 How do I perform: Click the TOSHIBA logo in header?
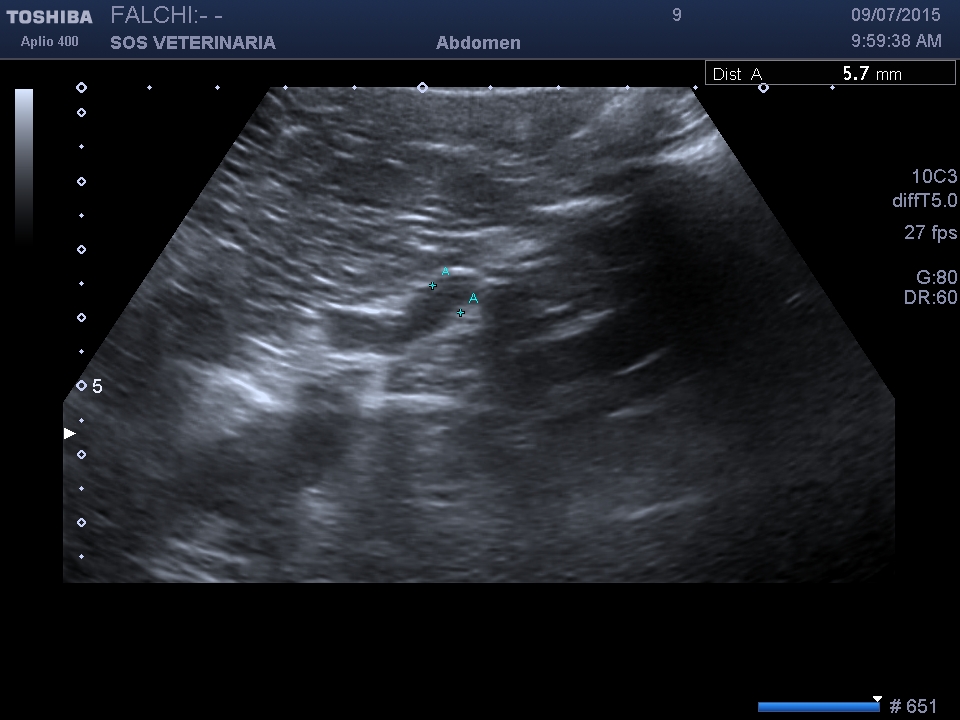point(49,17)
